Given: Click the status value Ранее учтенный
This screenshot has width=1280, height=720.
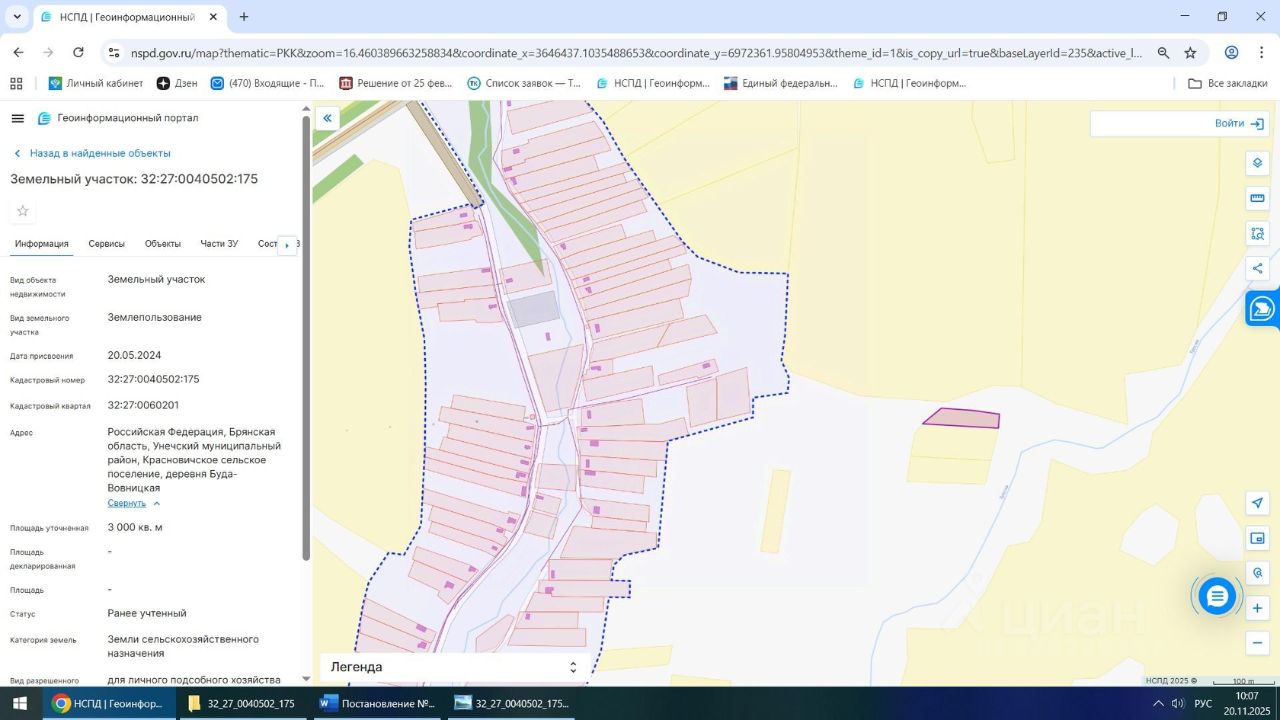Looking at the screenshot, I should 147,613.
